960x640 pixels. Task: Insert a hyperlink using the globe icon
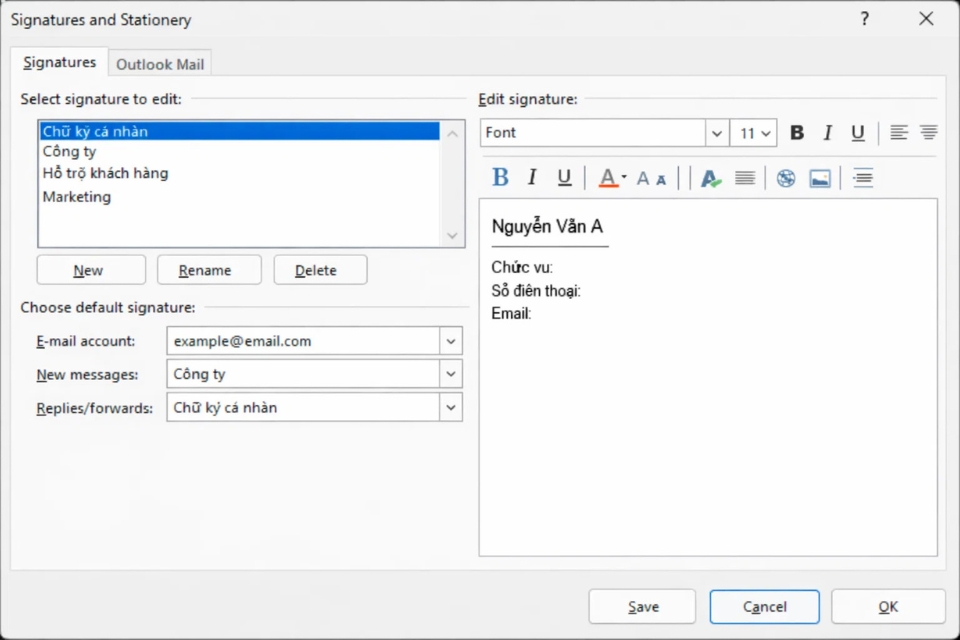786,177
